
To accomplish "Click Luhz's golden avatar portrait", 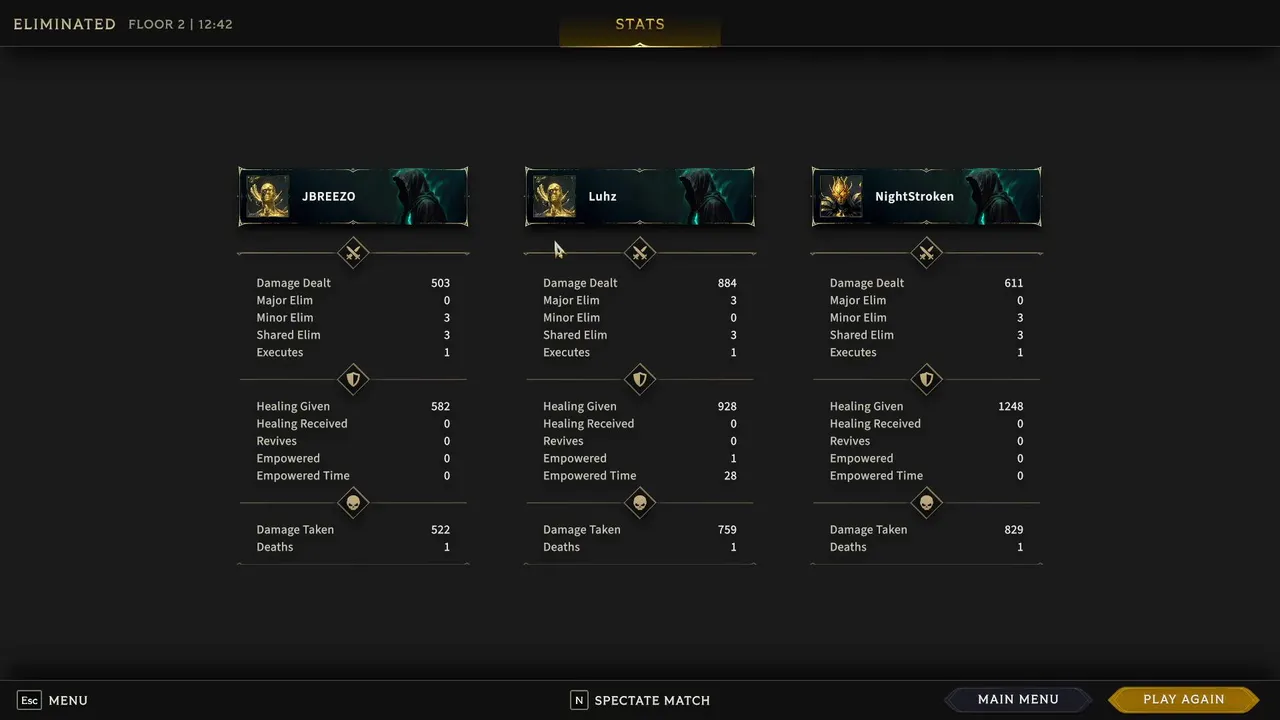I will point(554,197).
